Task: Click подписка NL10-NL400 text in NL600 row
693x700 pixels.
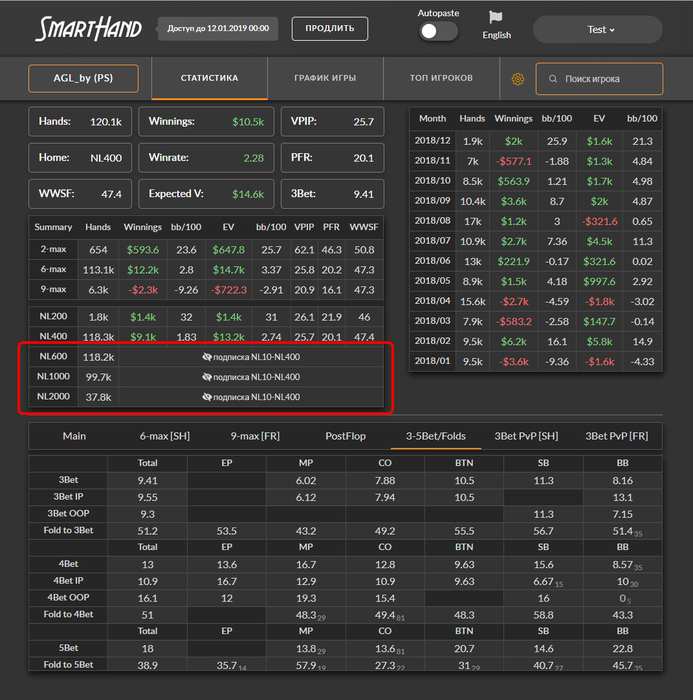Action: point(256,357)
